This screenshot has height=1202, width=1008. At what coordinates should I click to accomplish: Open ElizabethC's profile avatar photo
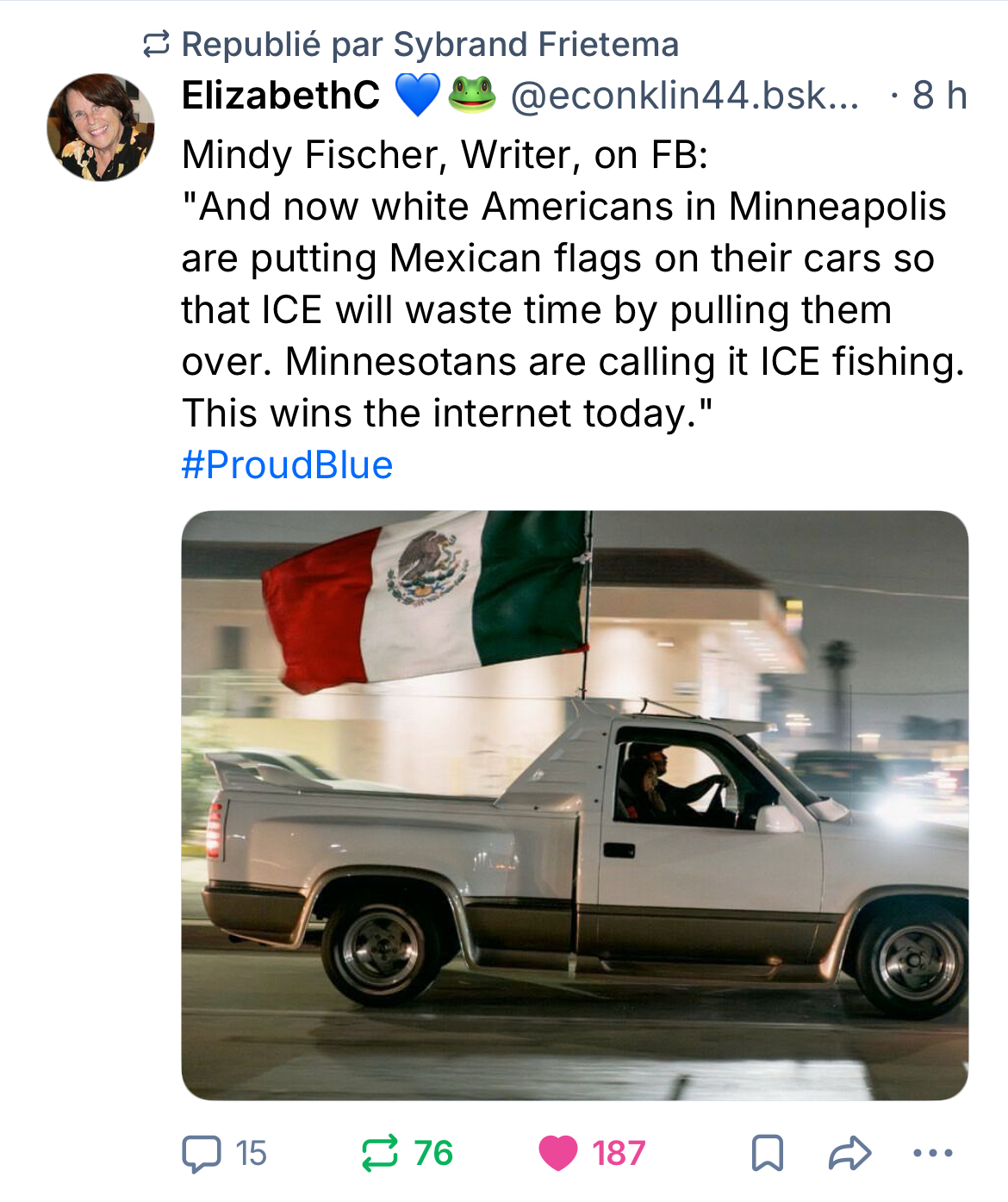(101, 128)
